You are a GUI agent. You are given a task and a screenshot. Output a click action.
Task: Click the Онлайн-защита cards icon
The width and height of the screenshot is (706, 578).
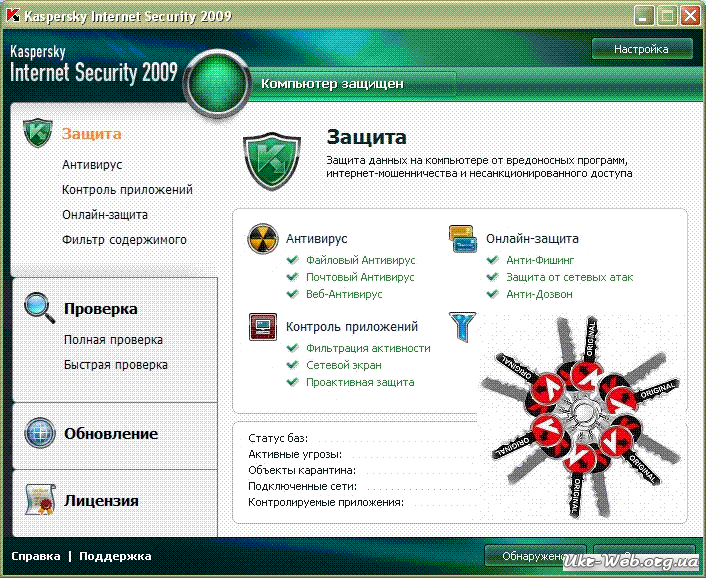pos(462,239)
